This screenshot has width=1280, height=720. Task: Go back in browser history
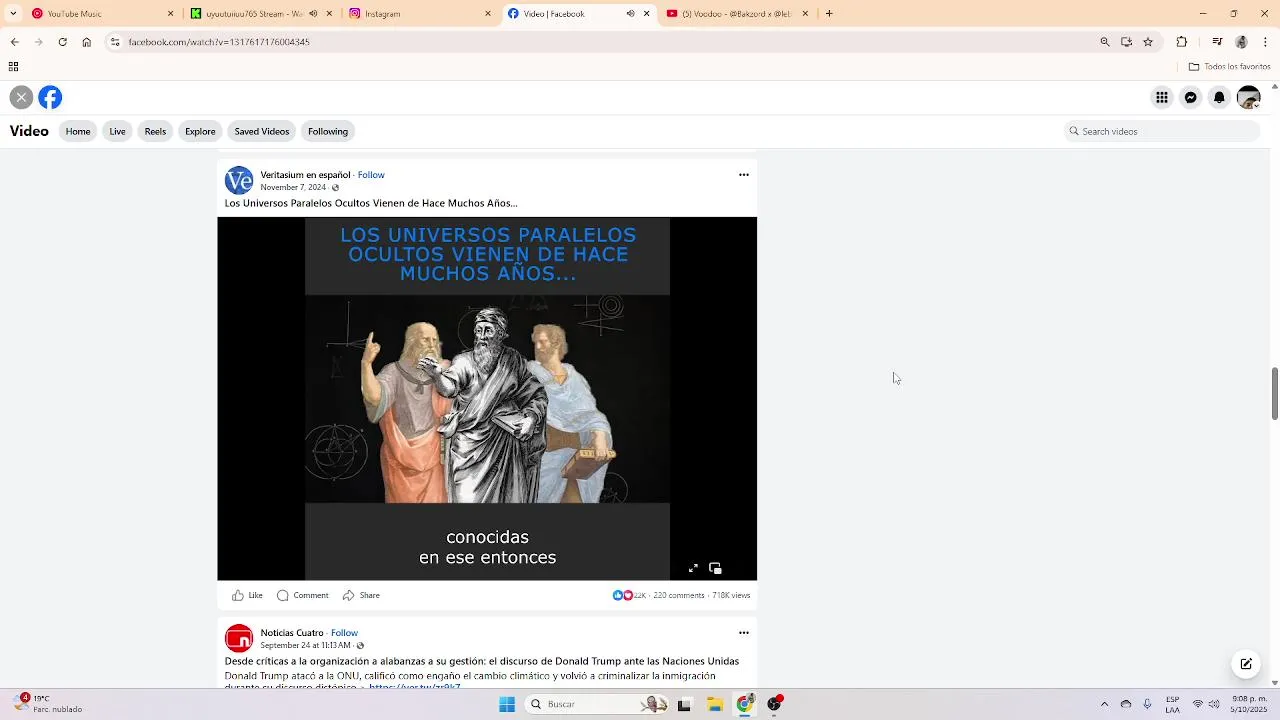tap(14, 42)
